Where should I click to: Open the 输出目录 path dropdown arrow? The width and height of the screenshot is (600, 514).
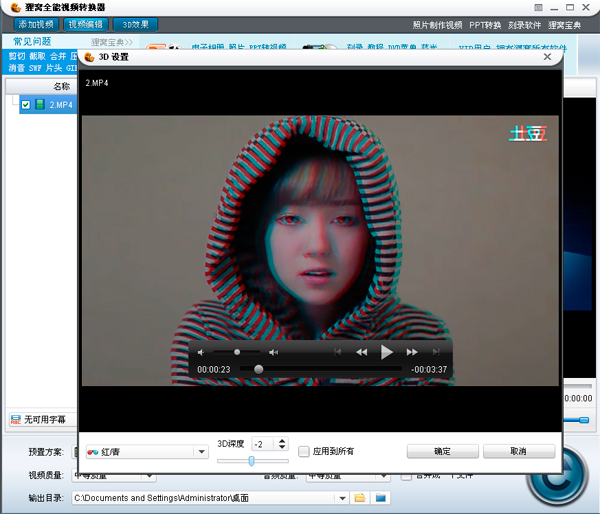pos(342,498)
